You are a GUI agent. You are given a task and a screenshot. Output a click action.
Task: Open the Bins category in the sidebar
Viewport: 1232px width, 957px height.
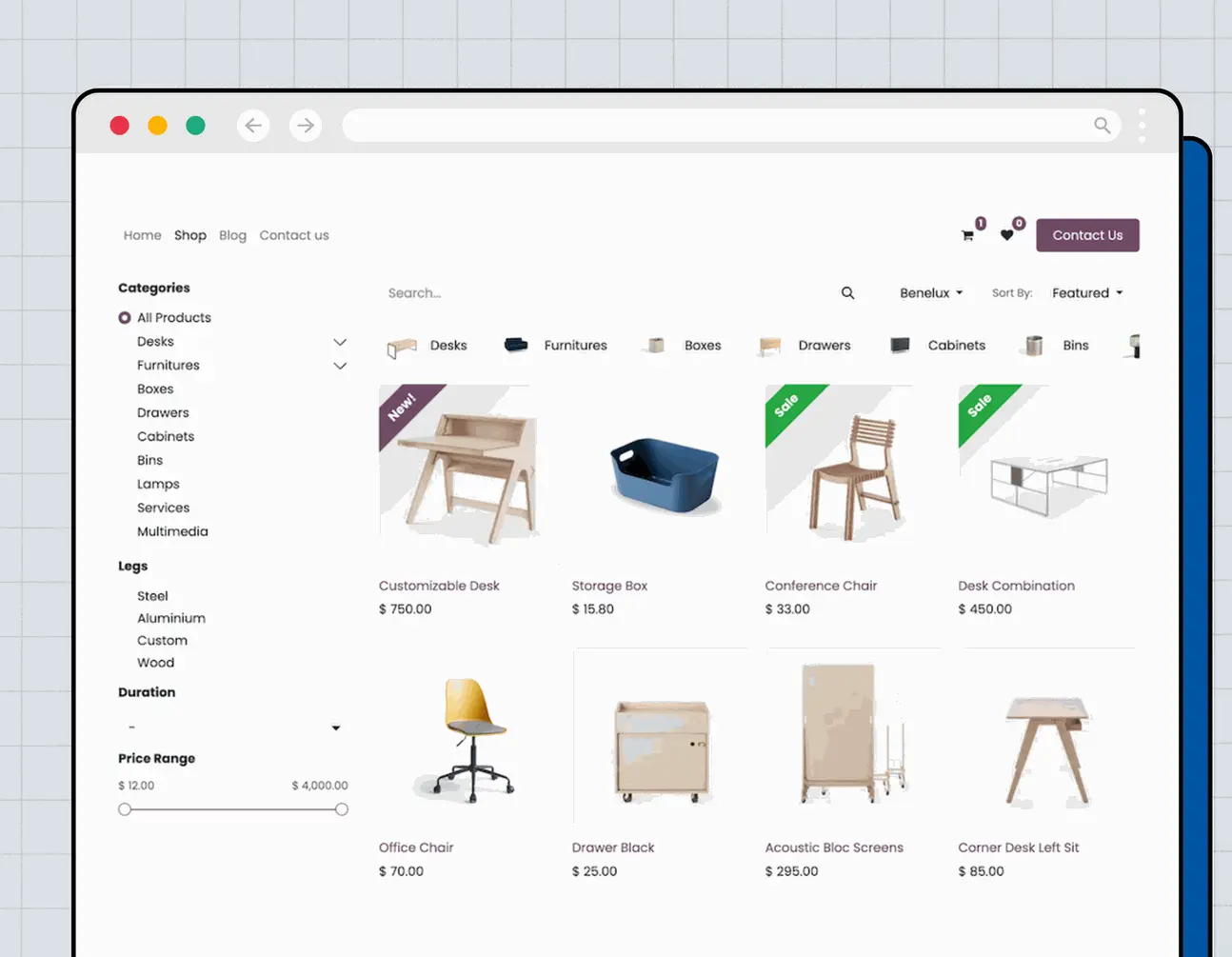(x=149, y=461)
